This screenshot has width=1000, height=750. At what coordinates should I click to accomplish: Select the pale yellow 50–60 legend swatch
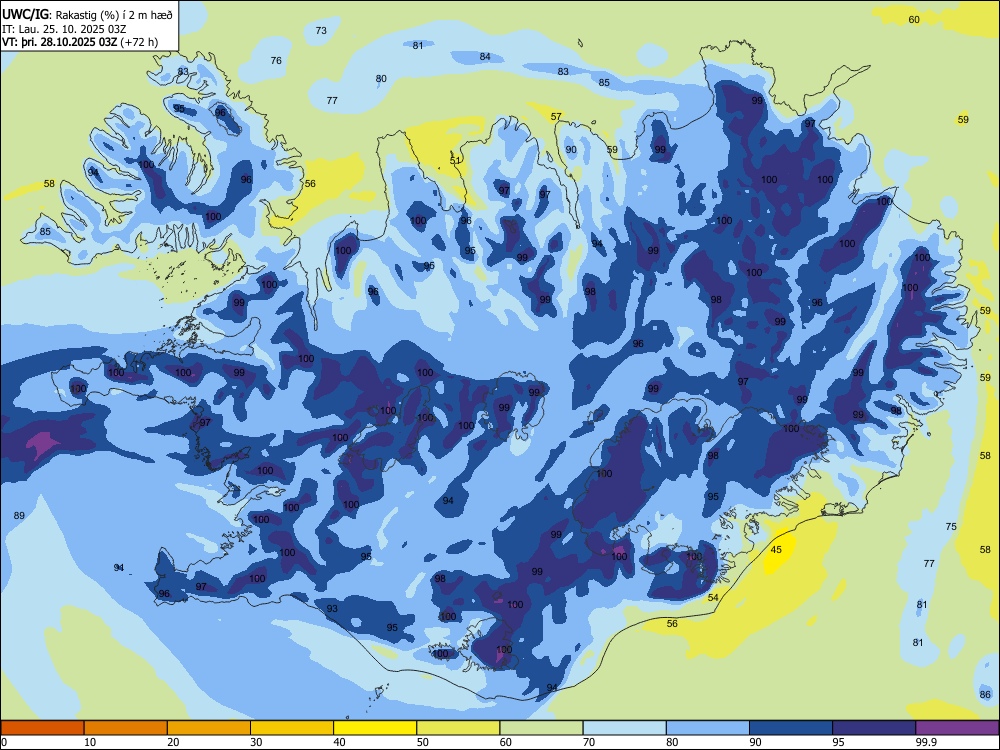tap(458, 728)
